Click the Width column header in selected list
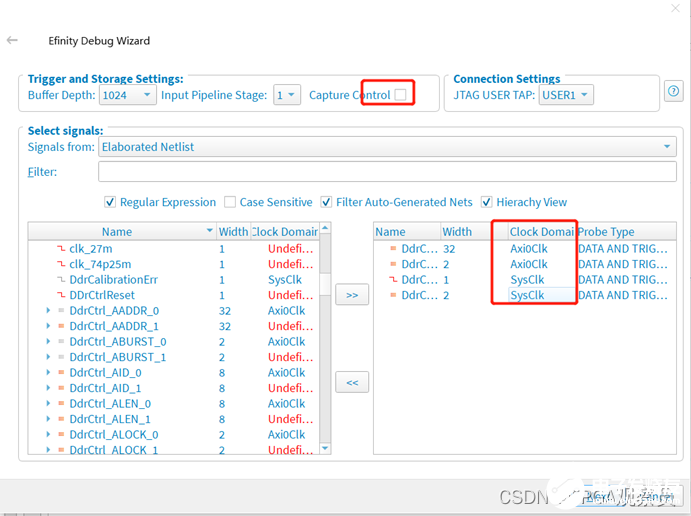Image resolution: width=691 pixels, height=516 pixels. pyautogui.click(x=457, y=232)
